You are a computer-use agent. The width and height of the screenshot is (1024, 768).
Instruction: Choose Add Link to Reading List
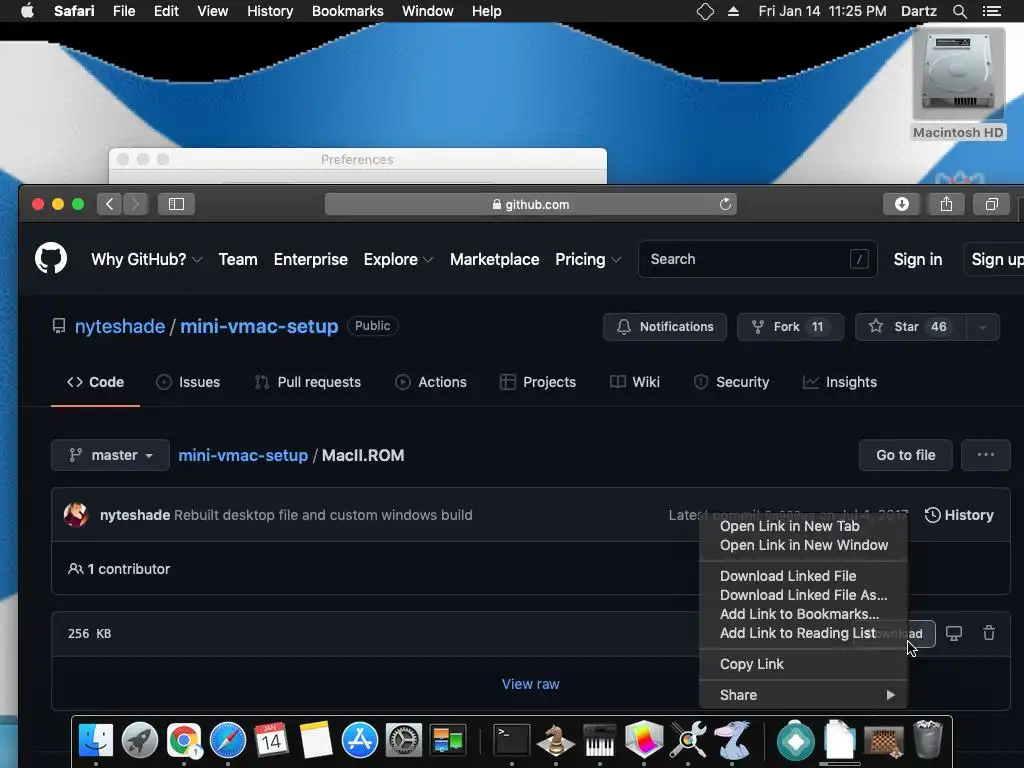click(803, 633)
